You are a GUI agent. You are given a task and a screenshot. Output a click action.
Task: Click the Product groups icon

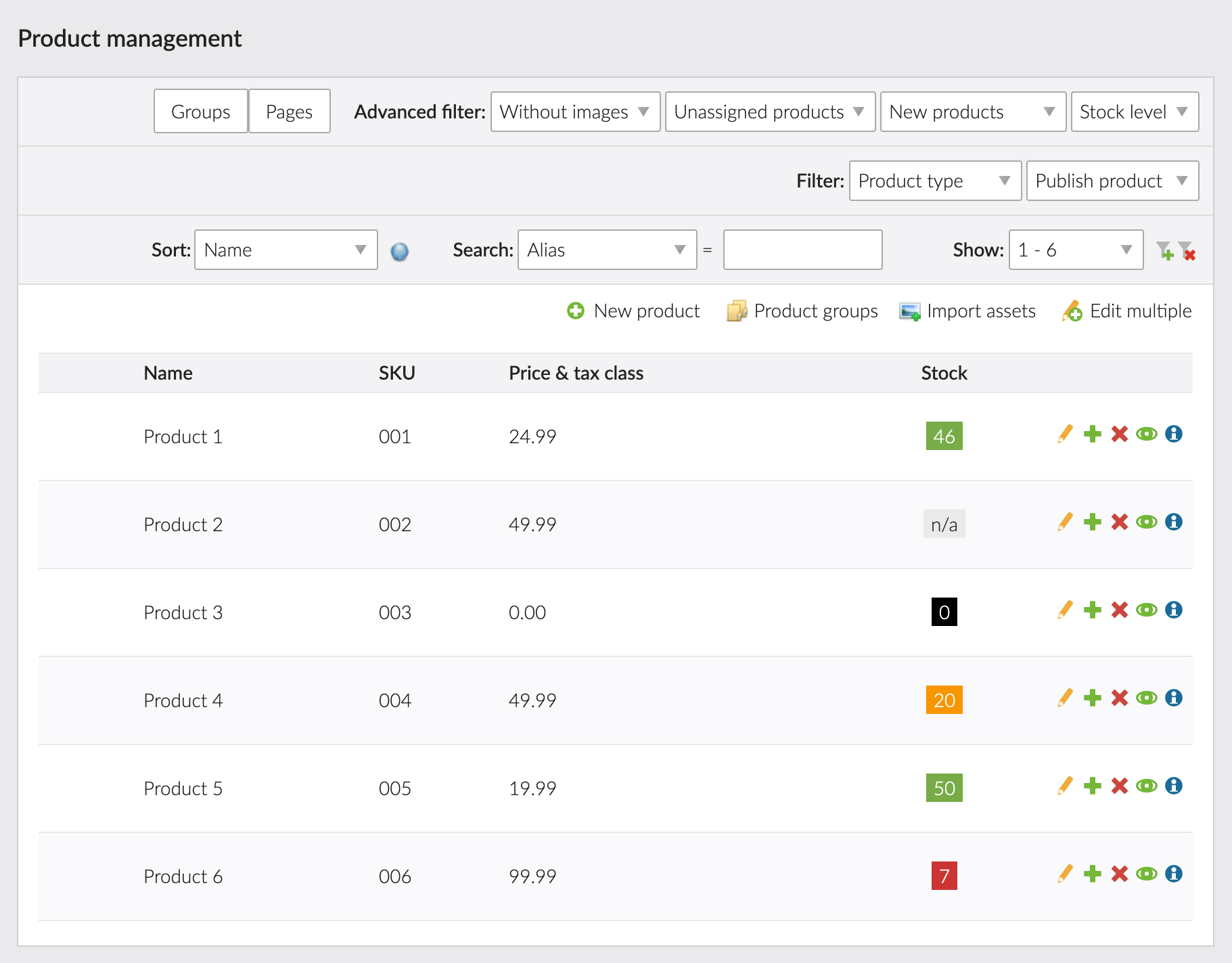[737, 311]
